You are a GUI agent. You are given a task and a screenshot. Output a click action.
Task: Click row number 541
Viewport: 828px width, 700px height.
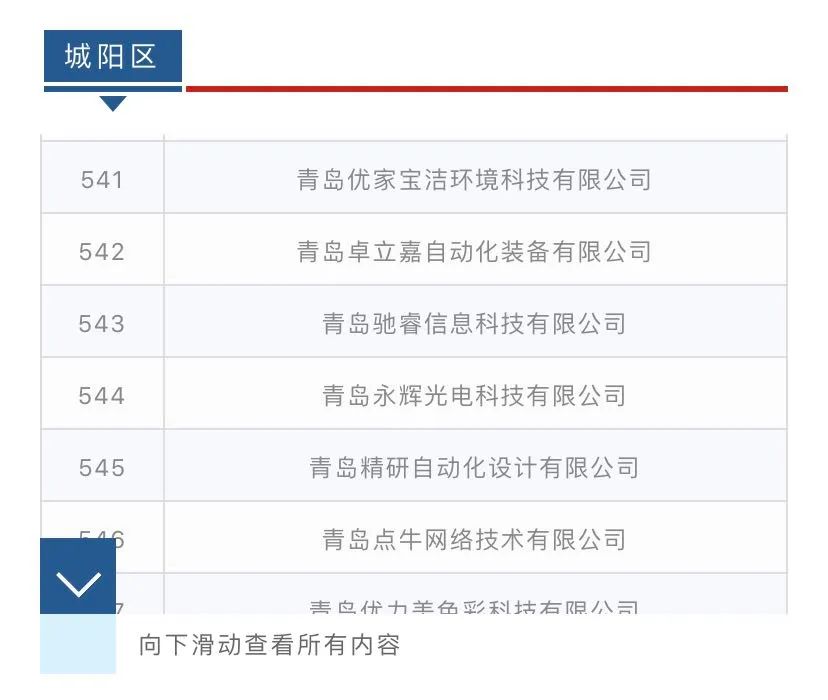[102, 180]
